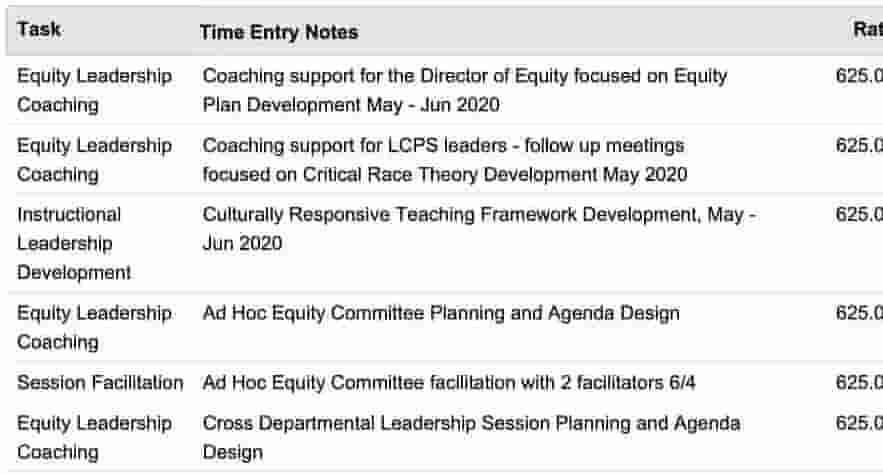
Task: Click the Rate column header
Action: coord(868,29)
